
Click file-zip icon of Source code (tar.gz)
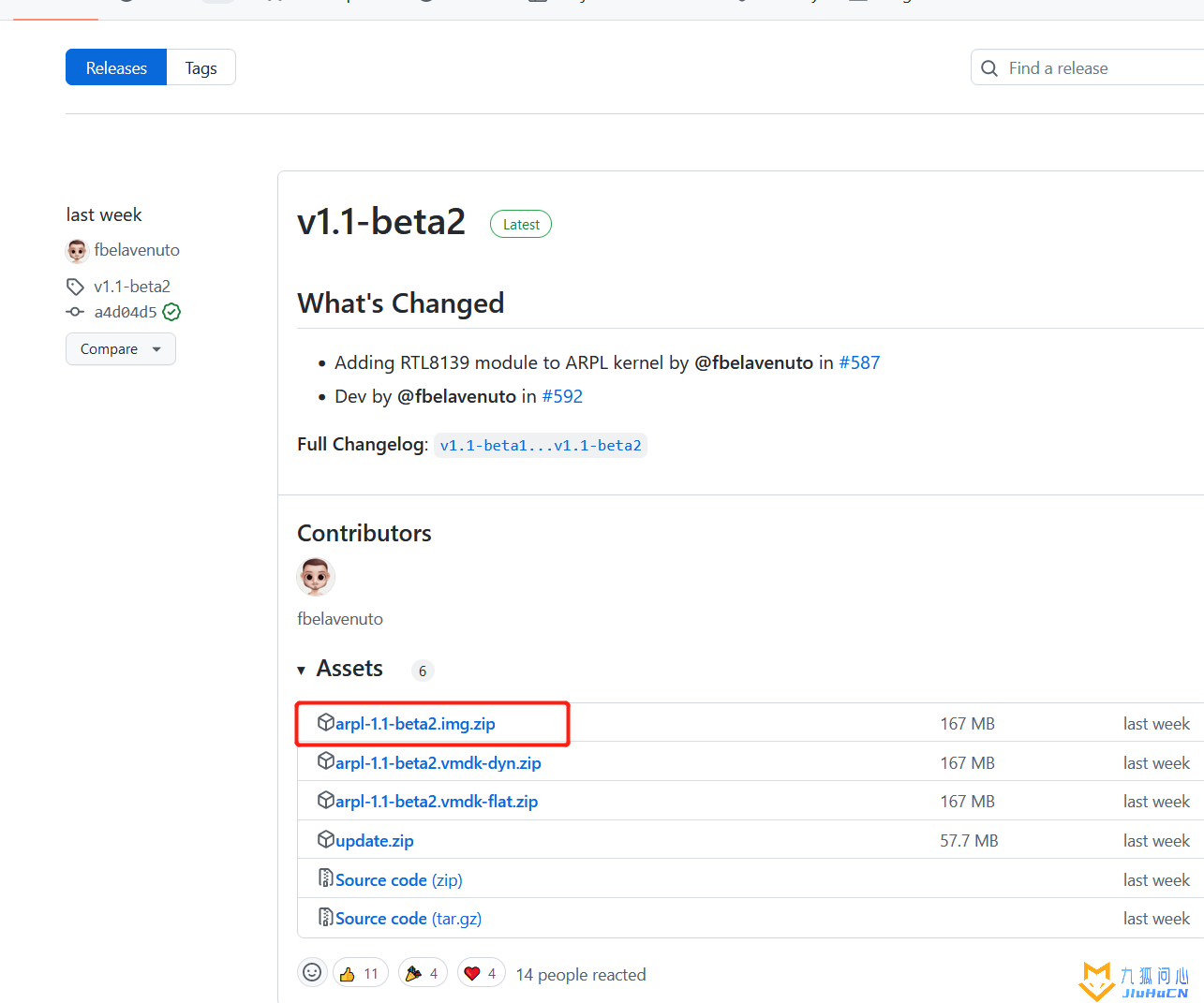pyautogui.click(x=326, y=917)
